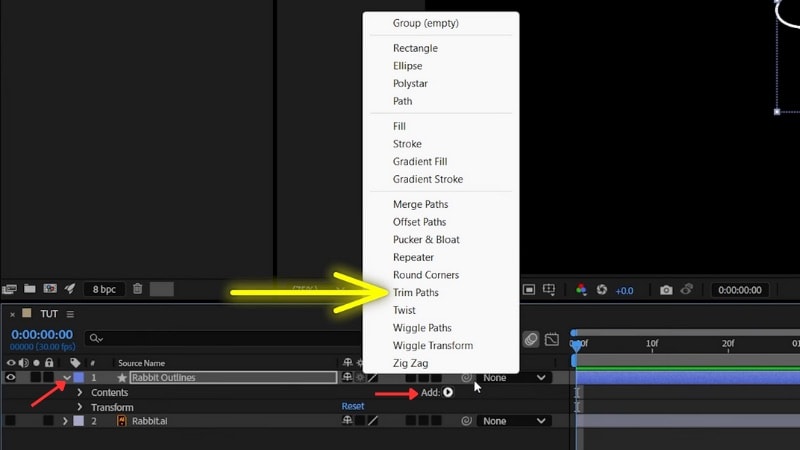
Task: Choose Wiggle Transform in Add menu
Action: pyautogui.click(x=433, y=345)
